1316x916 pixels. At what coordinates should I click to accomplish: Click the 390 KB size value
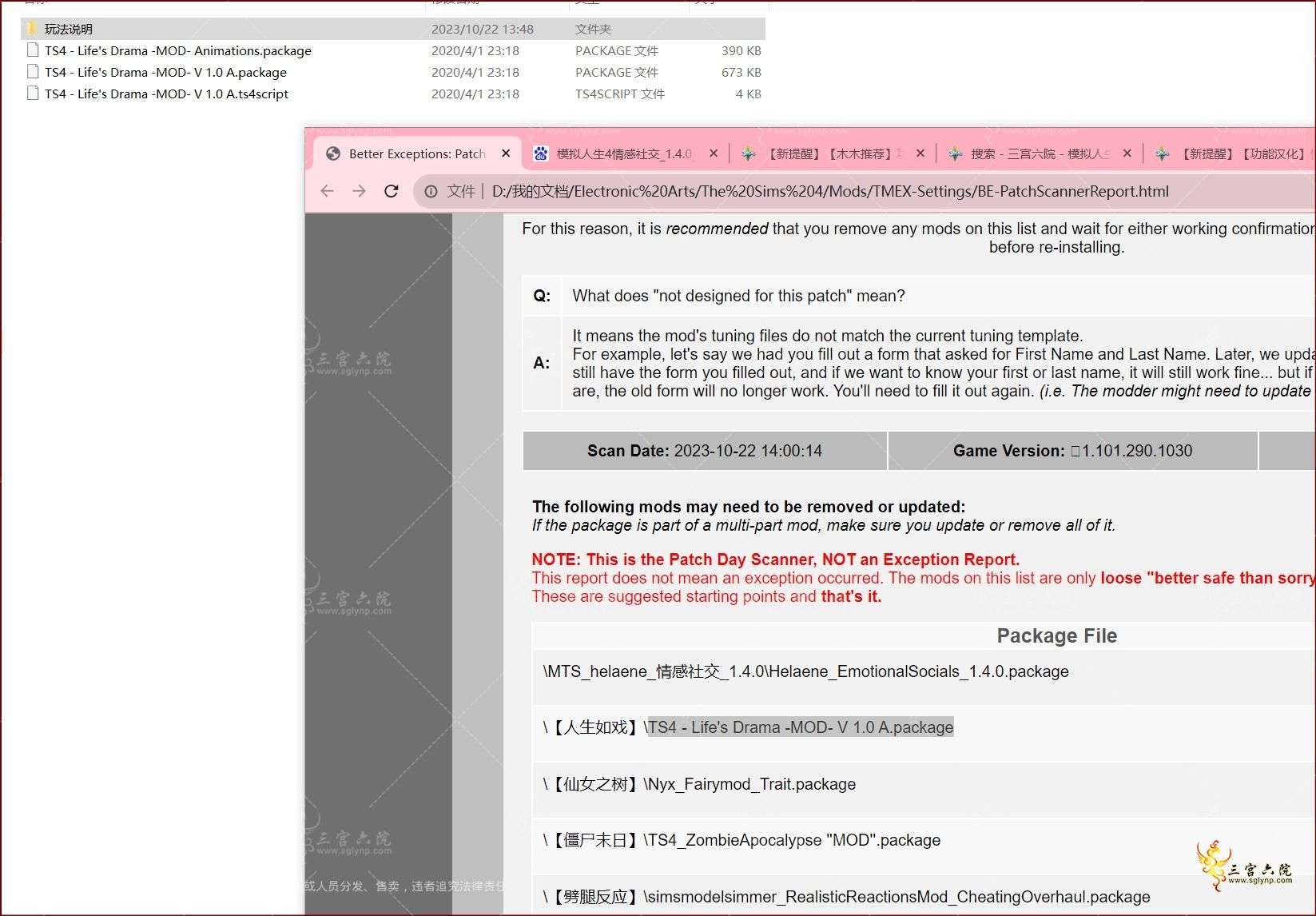pyautogui.click(x=741, y=50)
